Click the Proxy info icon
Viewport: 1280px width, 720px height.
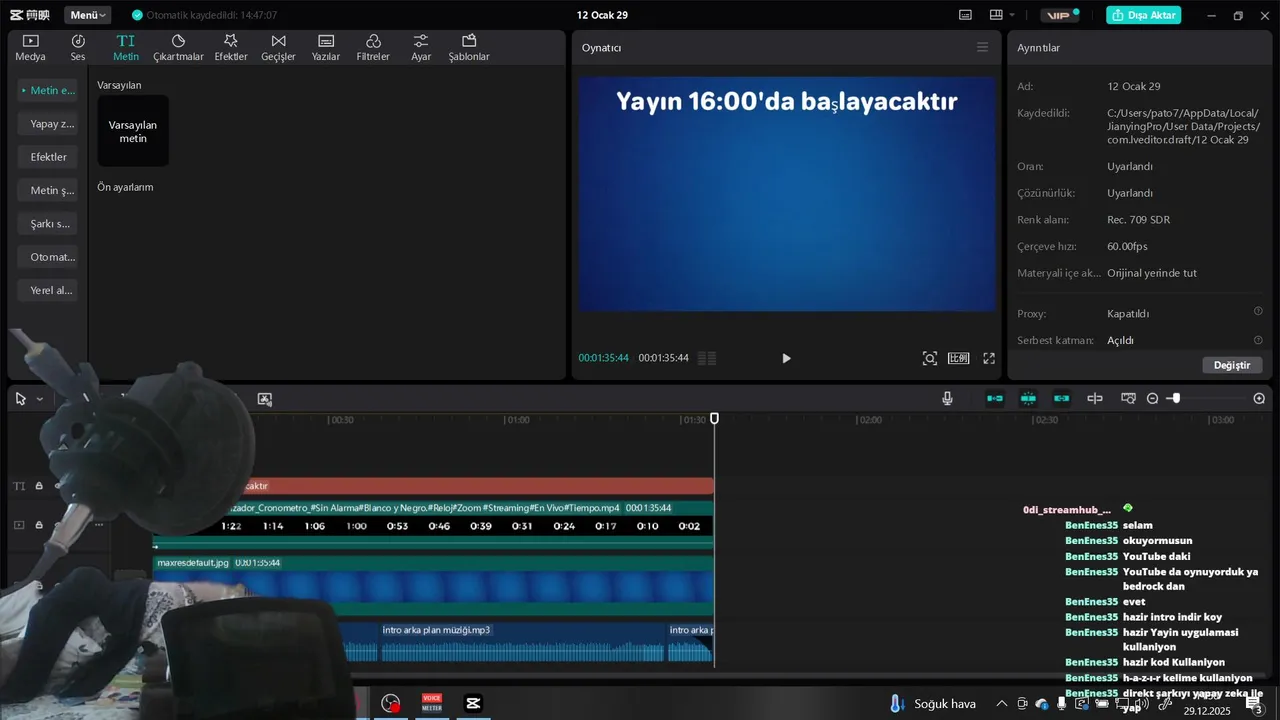point(1258,312)
